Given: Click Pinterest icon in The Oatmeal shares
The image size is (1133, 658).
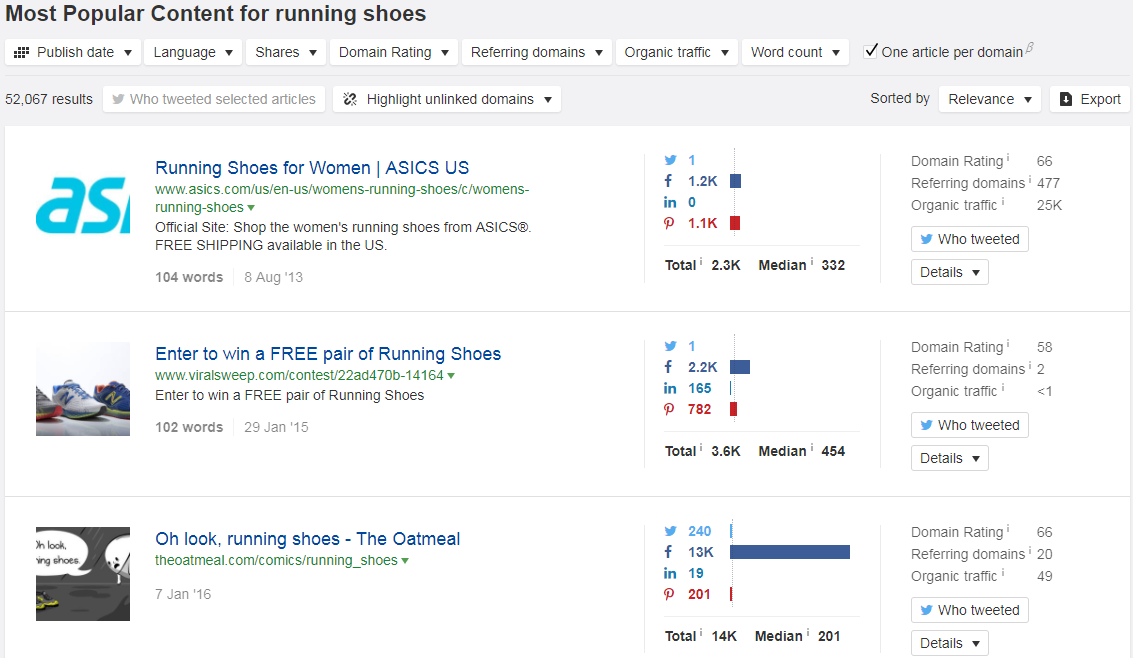Looking at the screenshot, I should (669, 594).
